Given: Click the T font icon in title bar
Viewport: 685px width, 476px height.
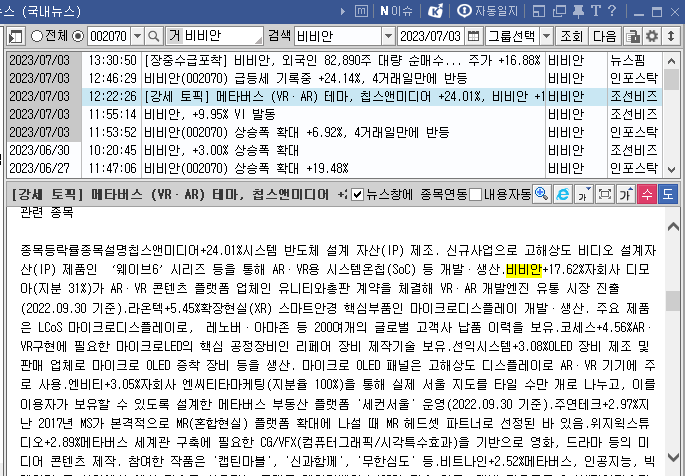Looking at the screenshot, I should [x=596, y=11].
